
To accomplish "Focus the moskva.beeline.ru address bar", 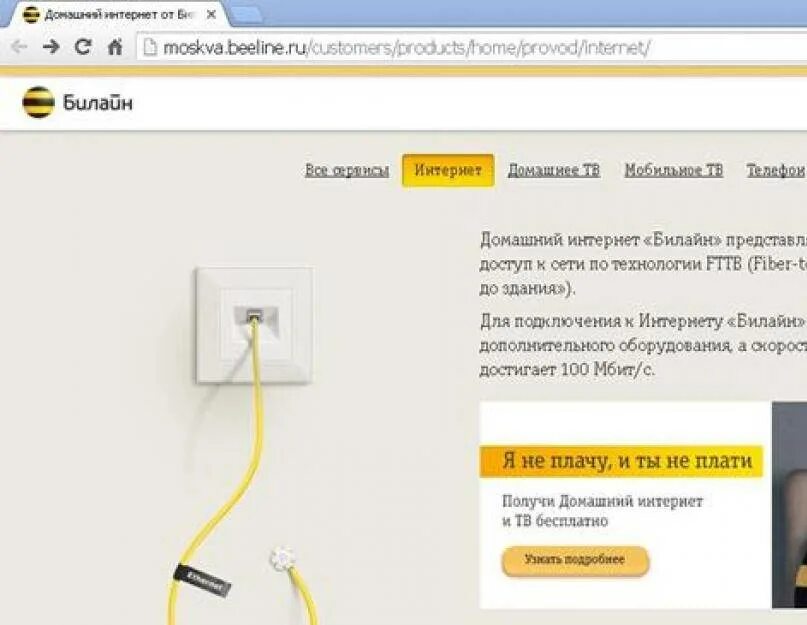I will click(x=471, y=48).
